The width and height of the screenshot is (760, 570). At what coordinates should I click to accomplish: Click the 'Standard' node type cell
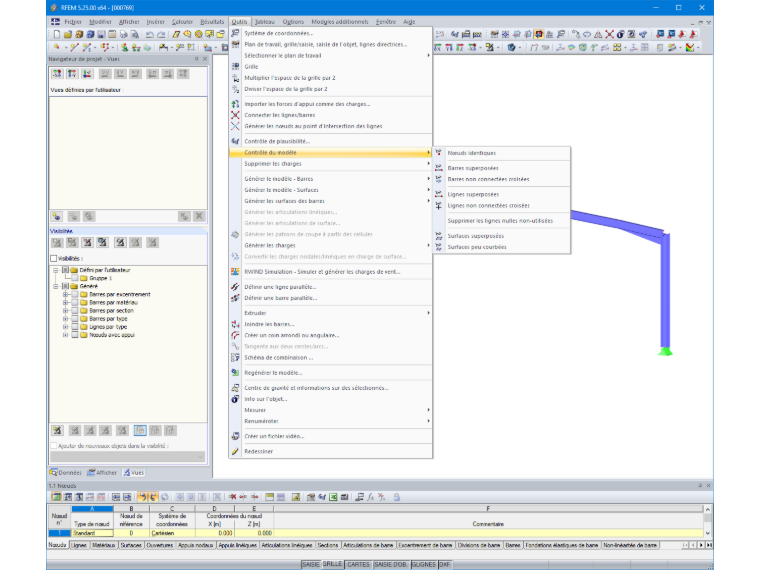[x=92, y=533]
